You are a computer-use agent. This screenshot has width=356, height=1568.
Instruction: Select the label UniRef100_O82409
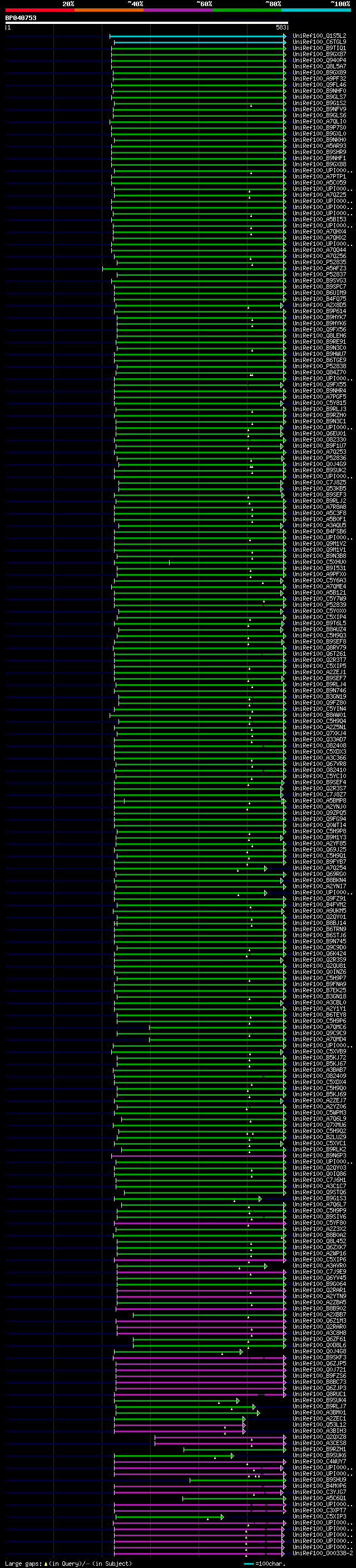coord(319,1076)
